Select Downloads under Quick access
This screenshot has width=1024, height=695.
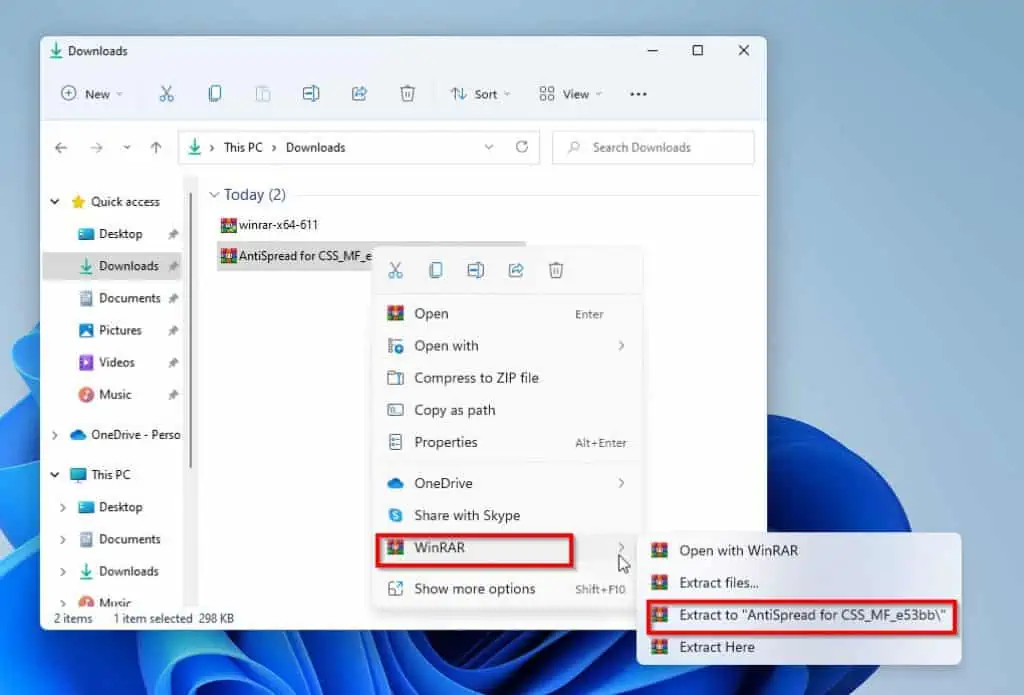(112, 266)
